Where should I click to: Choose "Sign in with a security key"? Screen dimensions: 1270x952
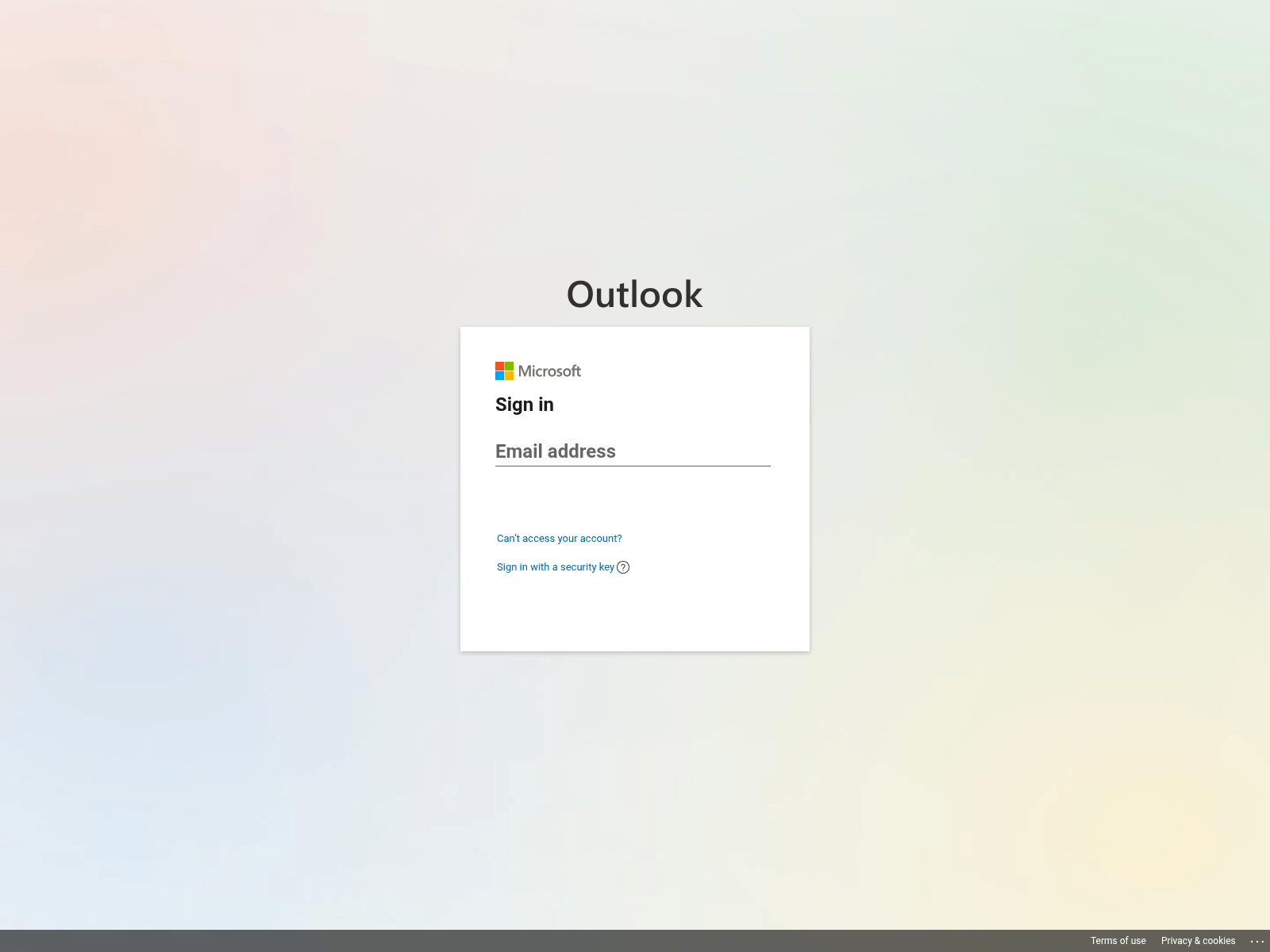pyautogui.click(x=556, y=567)
